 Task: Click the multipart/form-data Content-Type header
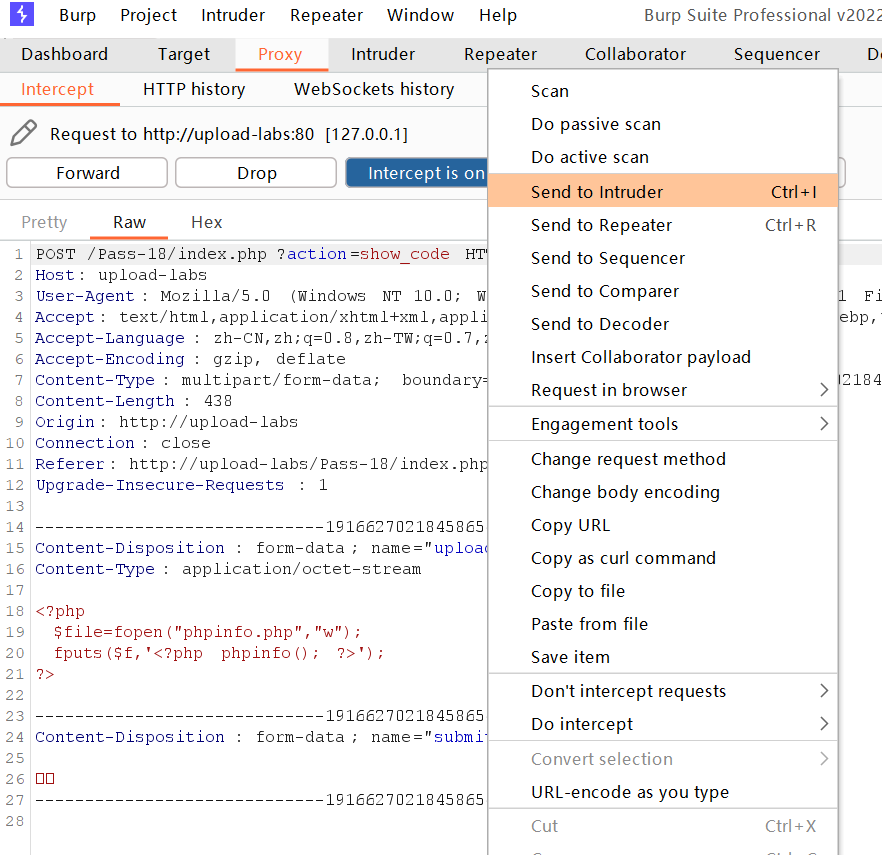click(x=261, y=380)
